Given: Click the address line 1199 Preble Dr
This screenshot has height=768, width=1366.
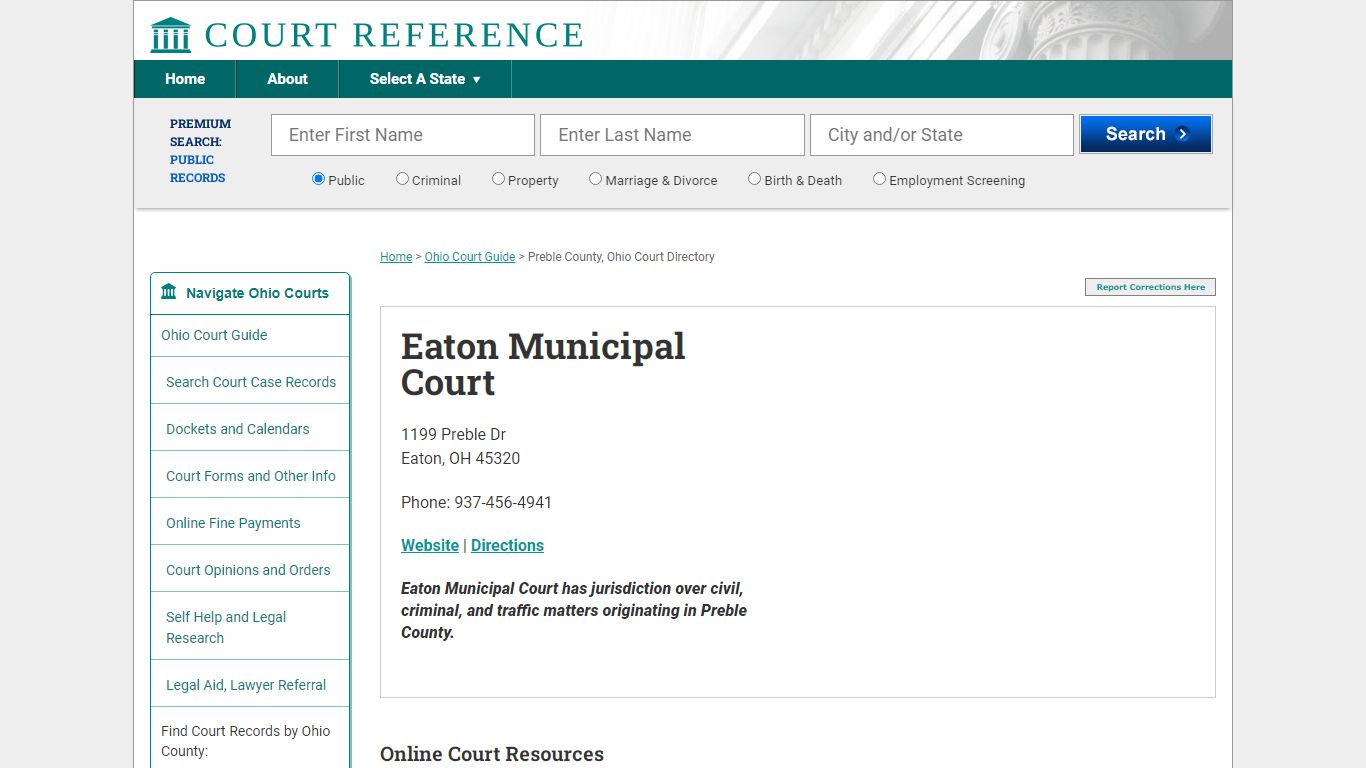Looking at the screenshot, I should (x=453, y=434).
